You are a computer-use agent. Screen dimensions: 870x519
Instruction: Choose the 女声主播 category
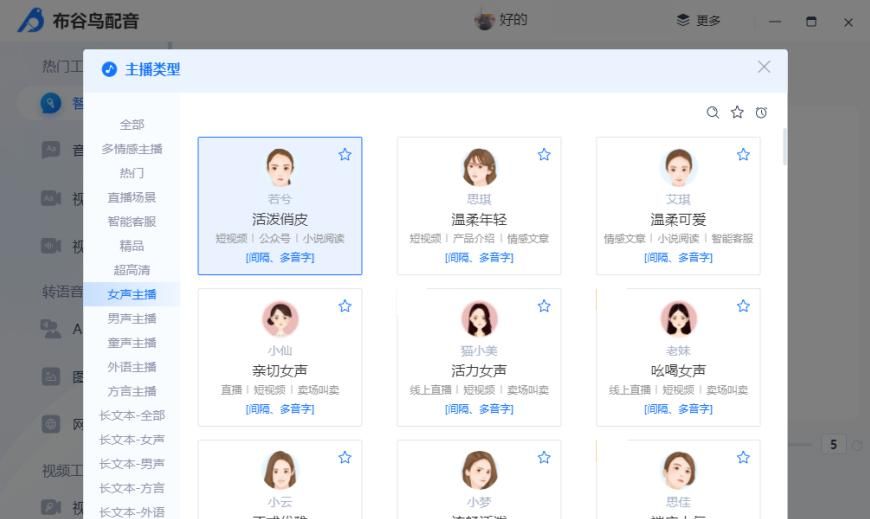131,294
